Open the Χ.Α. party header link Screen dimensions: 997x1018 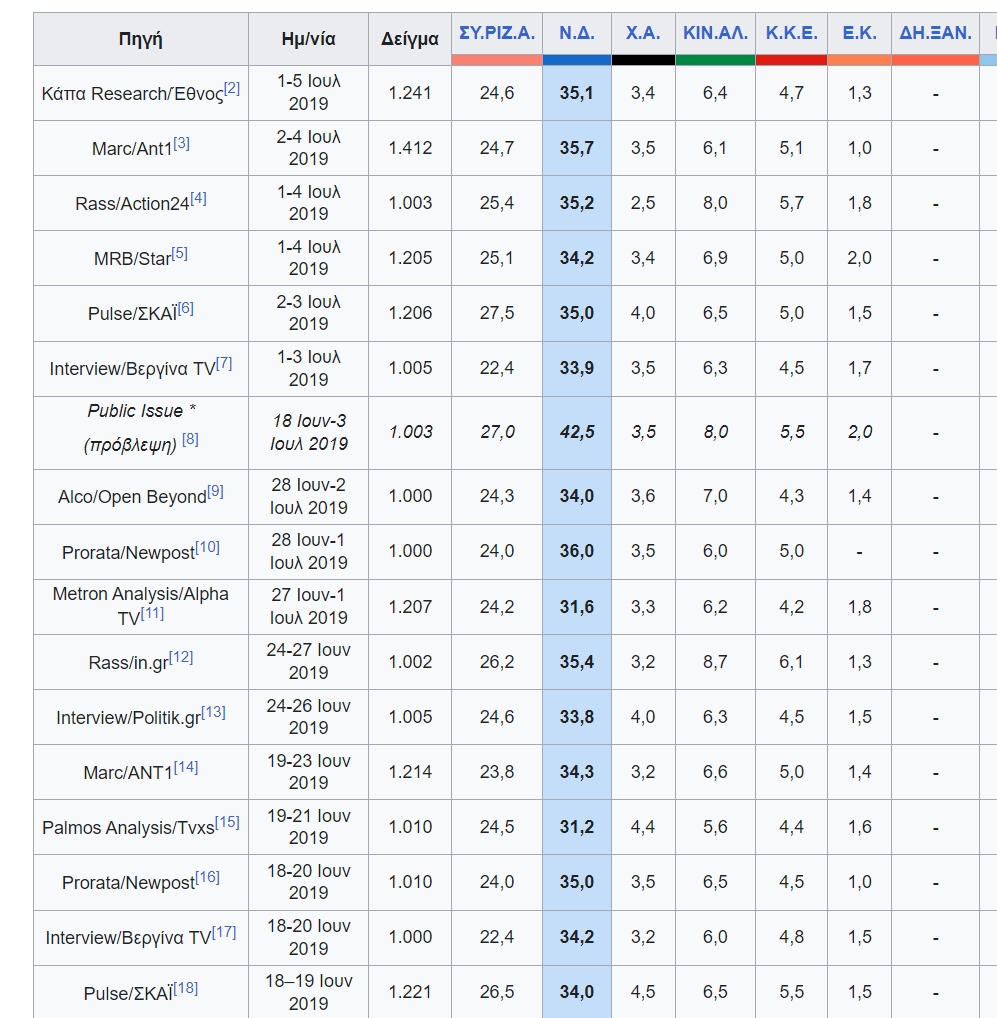pyautogui.click(x=643, y=33)
